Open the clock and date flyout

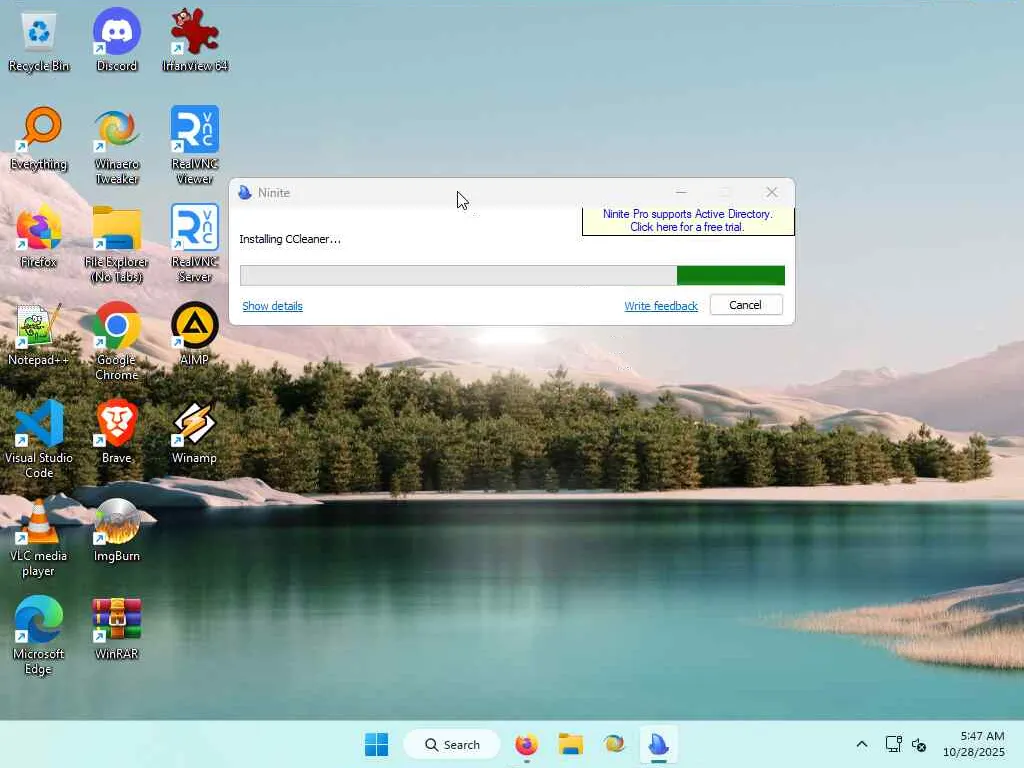coord(973,744)
